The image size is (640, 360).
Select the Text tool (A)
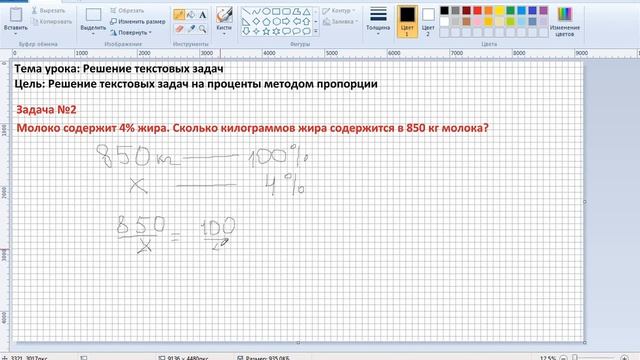[202, 15]
